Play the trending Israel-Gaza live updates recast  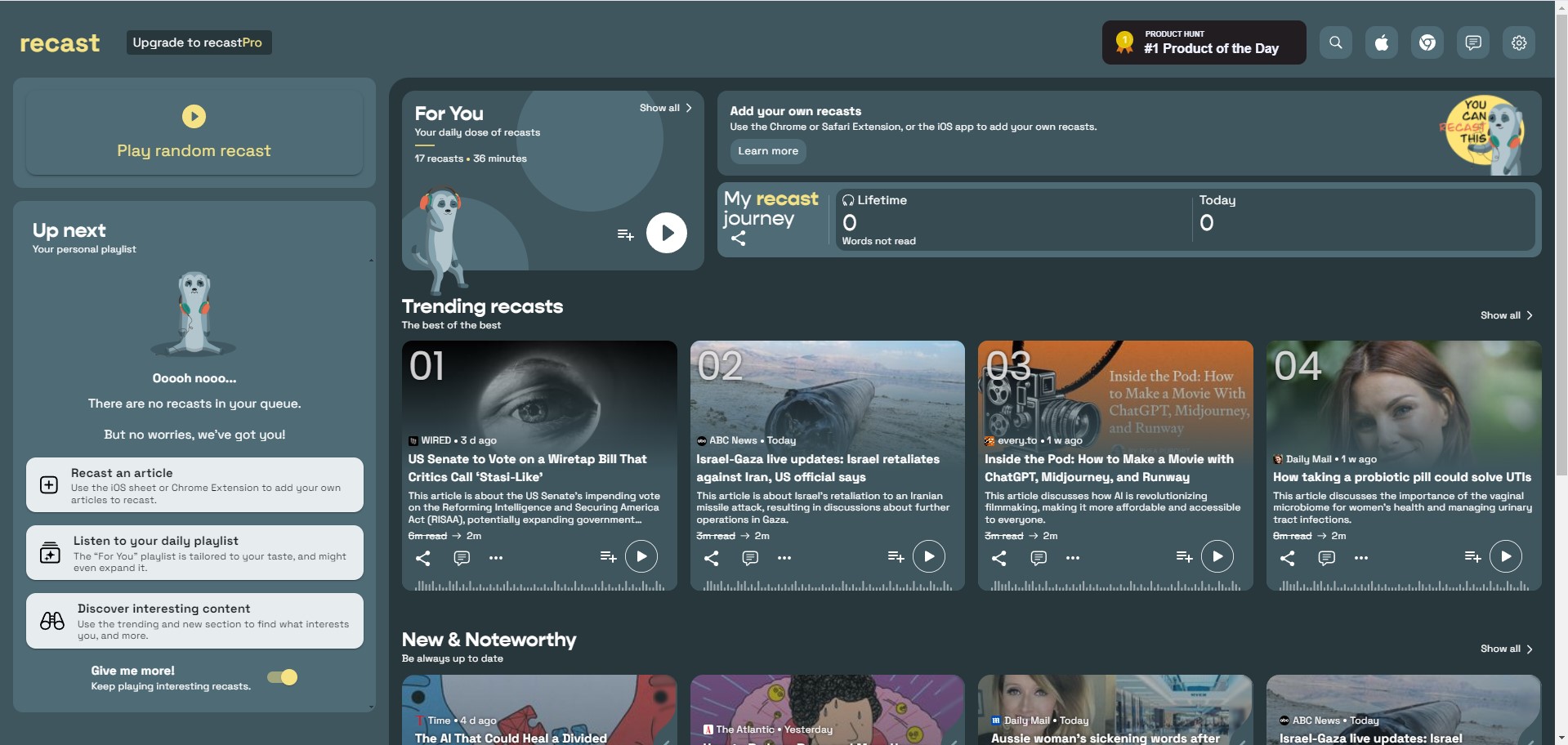click(929, 557)
